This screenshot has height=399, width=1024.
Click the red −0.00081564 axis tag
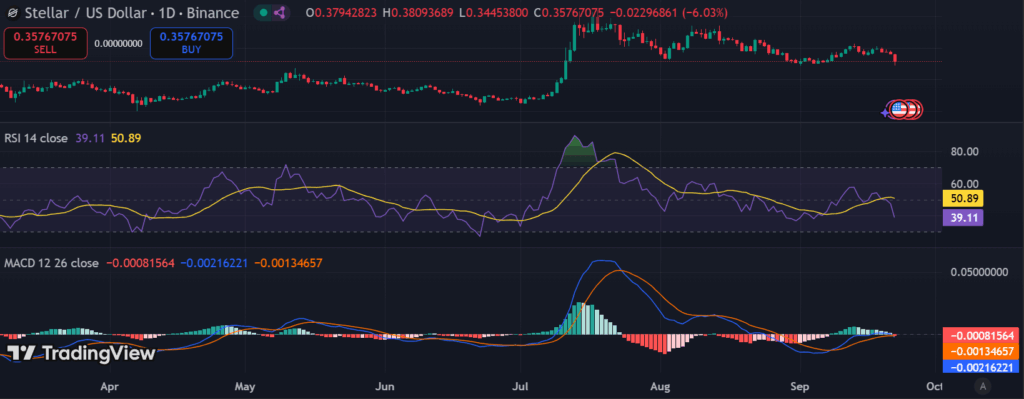[x=982, y=336]
